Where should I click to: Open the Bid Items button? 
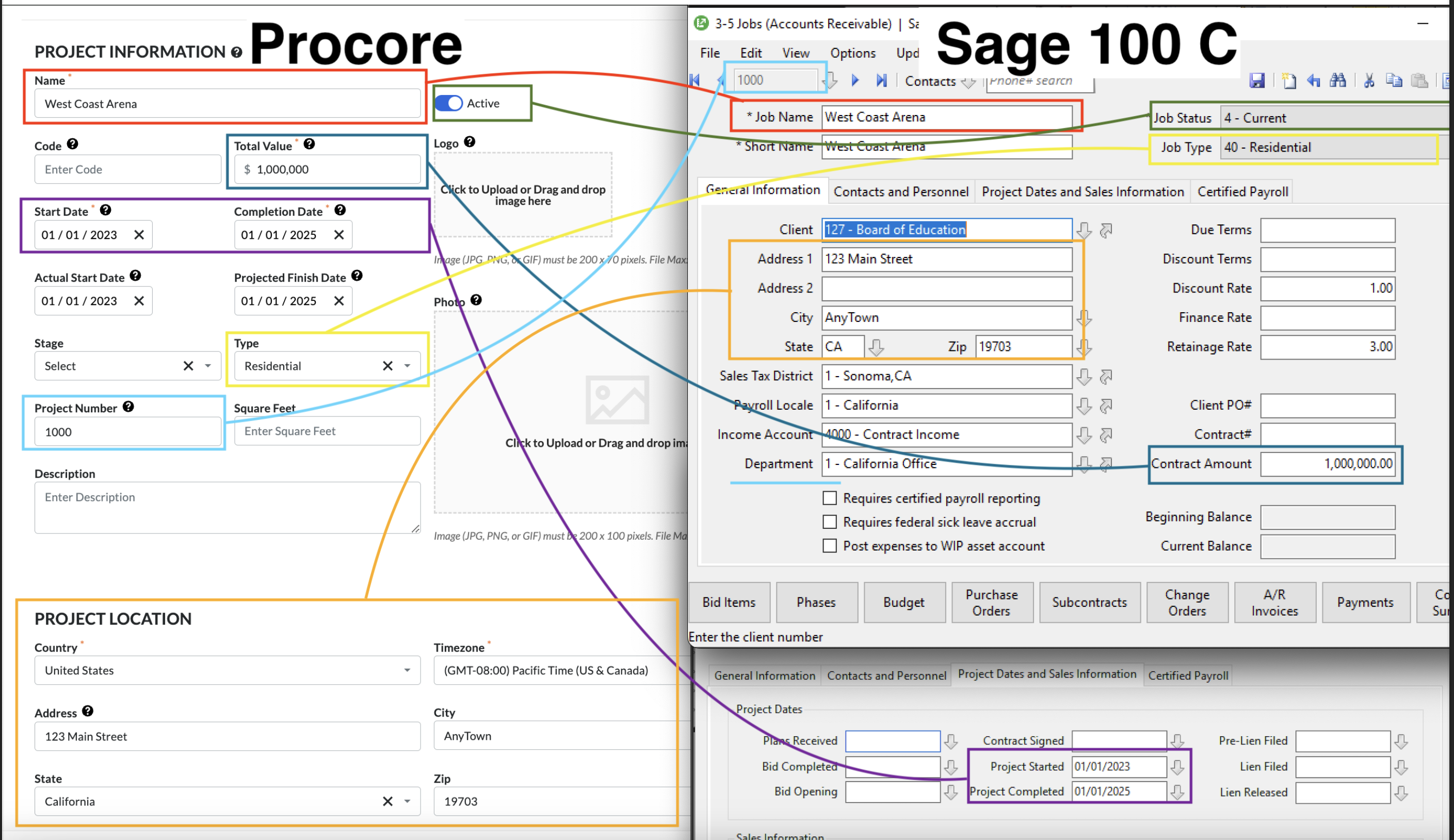[x=729, y=602]
